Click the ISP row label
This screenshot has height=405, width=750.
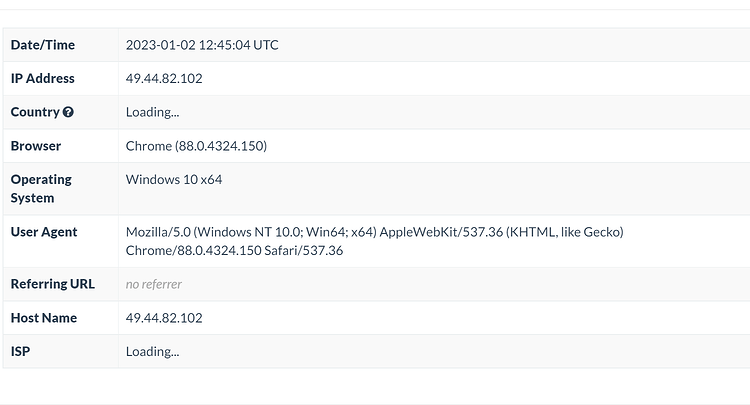[x=20, y=351]
